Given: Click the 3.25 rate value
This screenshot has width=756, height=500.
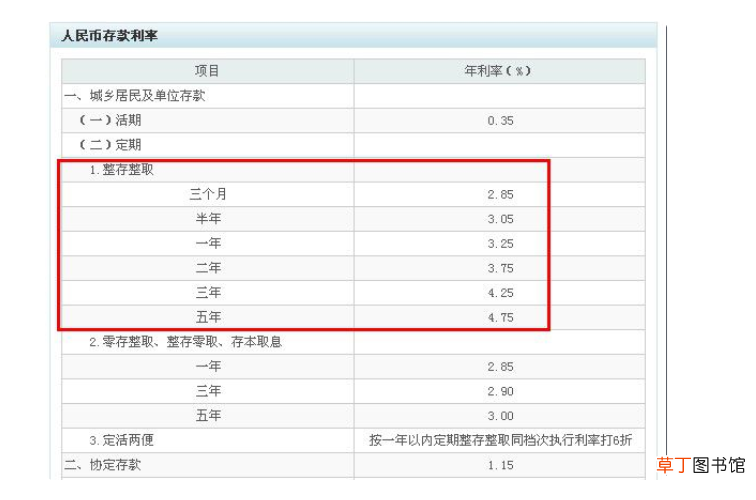Looking at the screenshot, I should pos(500,243).
